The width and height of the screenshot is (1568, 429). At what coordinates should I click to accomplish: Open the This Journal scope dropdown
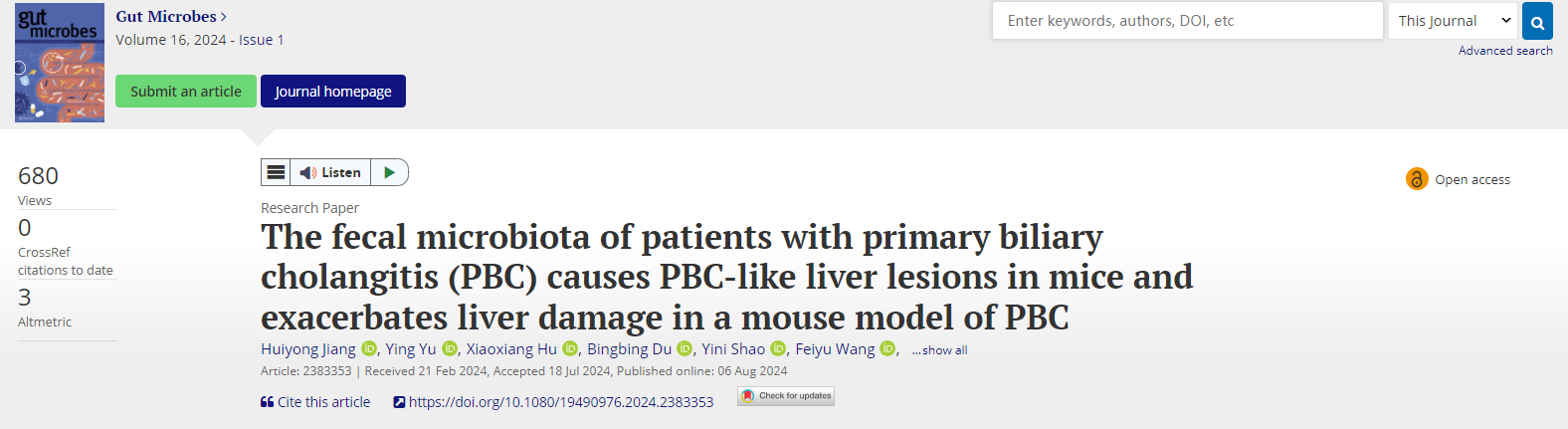click(1453, 21)
